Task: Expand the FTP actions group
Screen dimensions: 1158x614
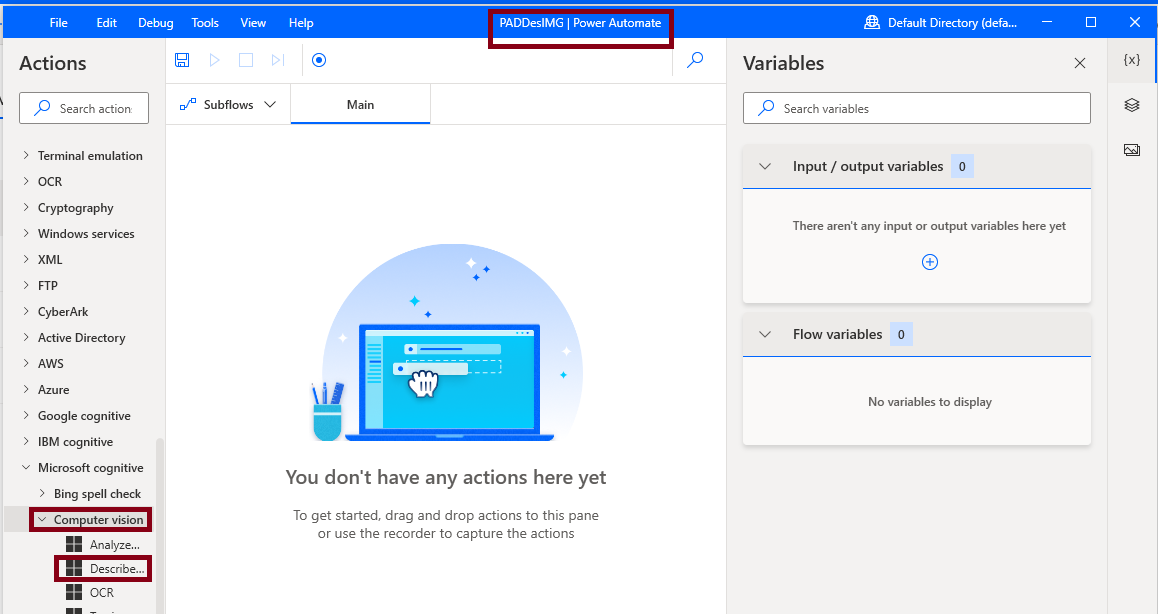Action: (x=27, y=285)
